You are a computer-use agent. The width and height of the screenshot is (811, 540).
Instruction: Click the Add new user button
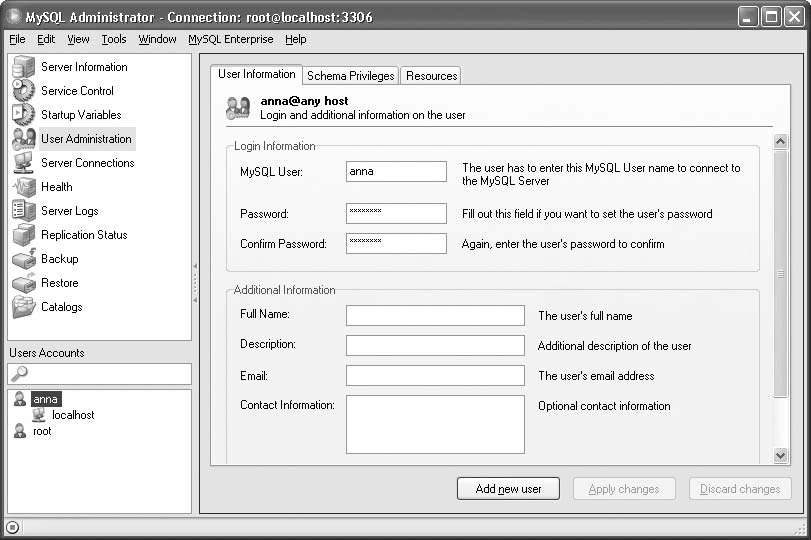click(508, 489)
